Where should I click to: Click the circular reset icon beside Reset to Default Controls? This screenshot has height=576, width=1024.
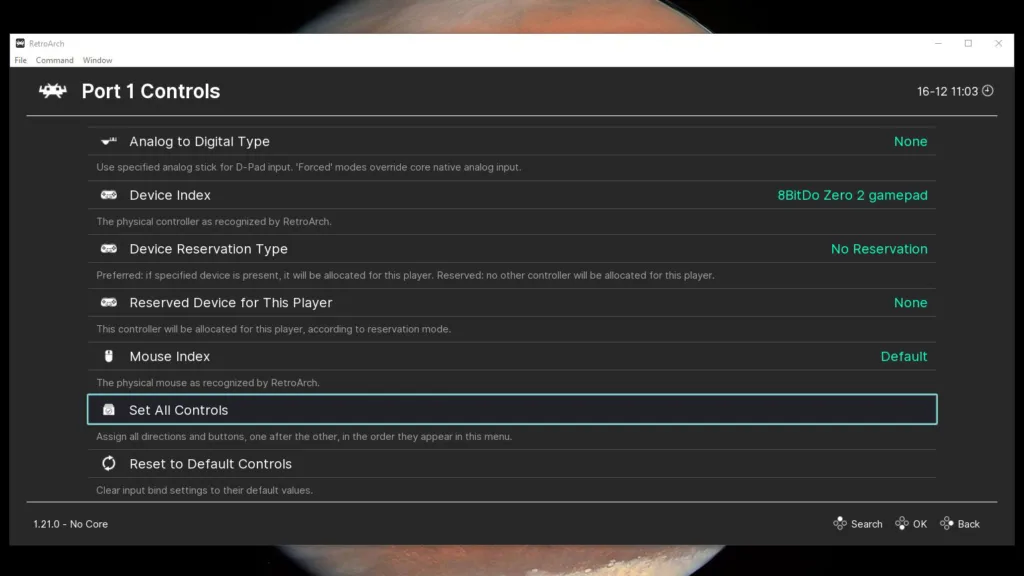110,463
